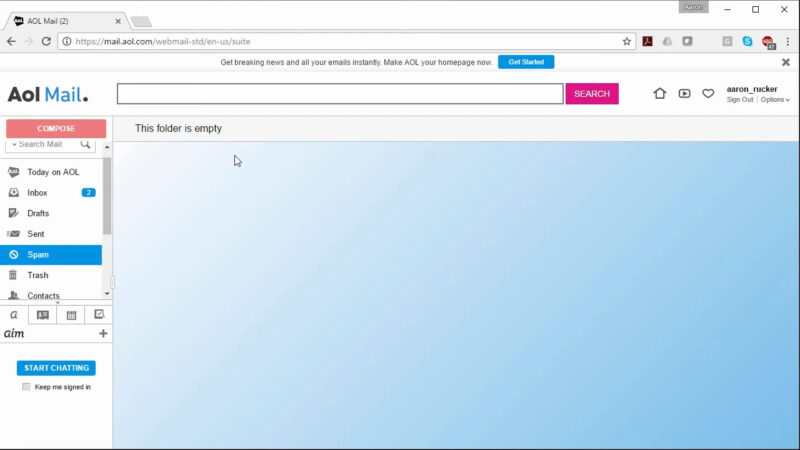This screenshot has width=800, height=450.
Task: Select the AOL Mail (2) browser tab
Action: point(64,21)
